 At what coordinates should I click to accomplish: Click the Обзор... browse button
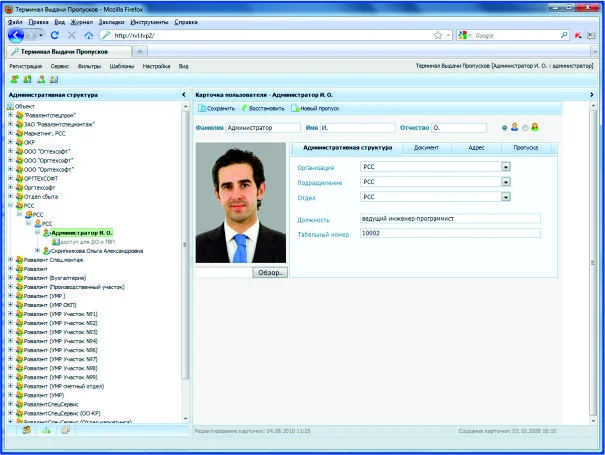(268, 272)
